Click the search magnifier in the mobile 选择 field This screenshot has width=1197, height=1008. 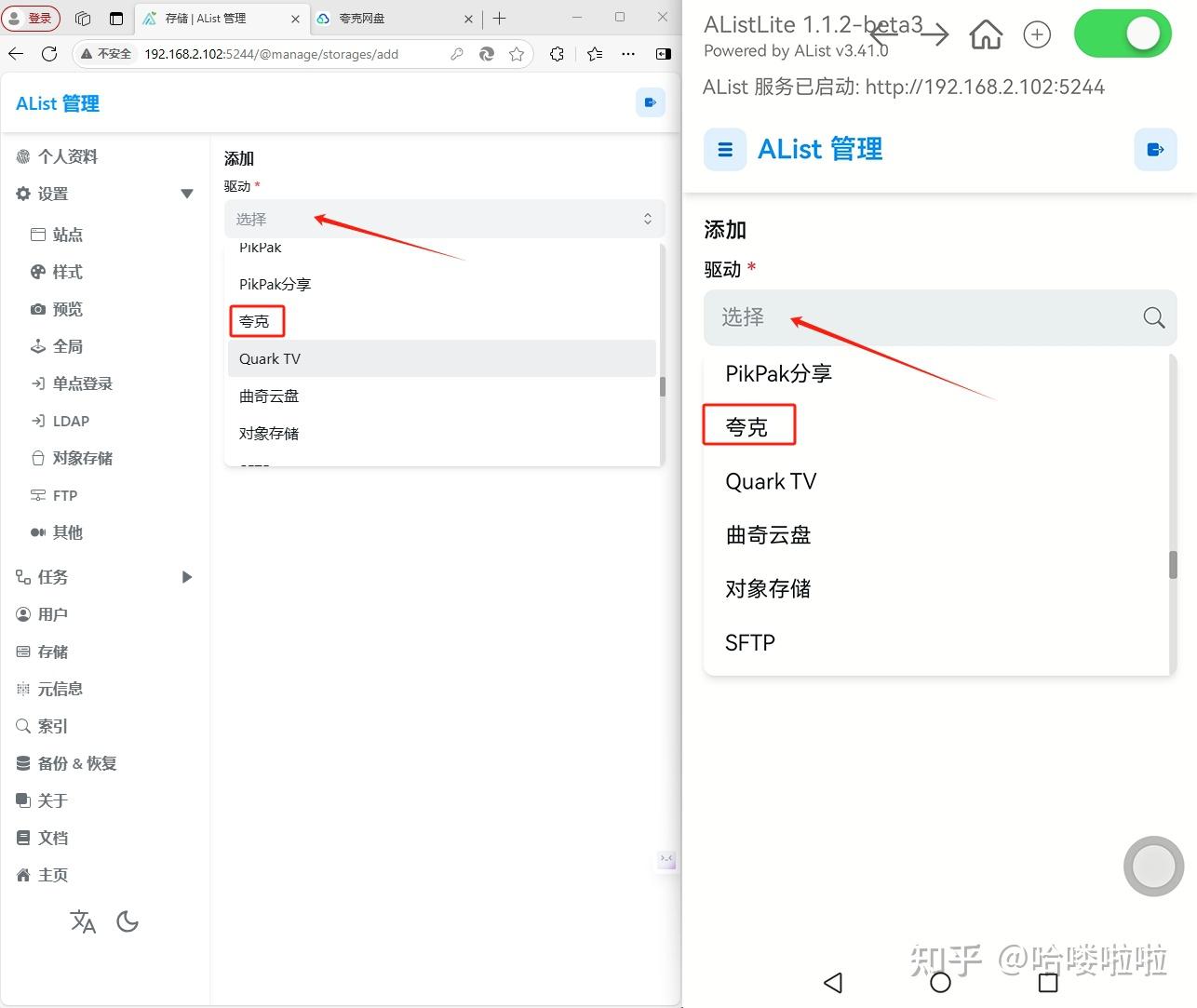coord(1153,317)
